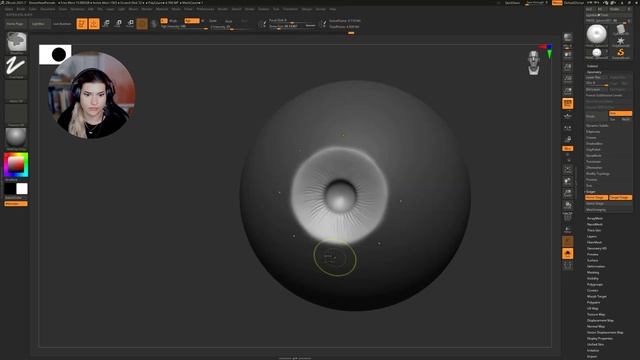Click the Move transform icon in top shelf
This screenshot has height=360, width=640.
click(106, 24)
